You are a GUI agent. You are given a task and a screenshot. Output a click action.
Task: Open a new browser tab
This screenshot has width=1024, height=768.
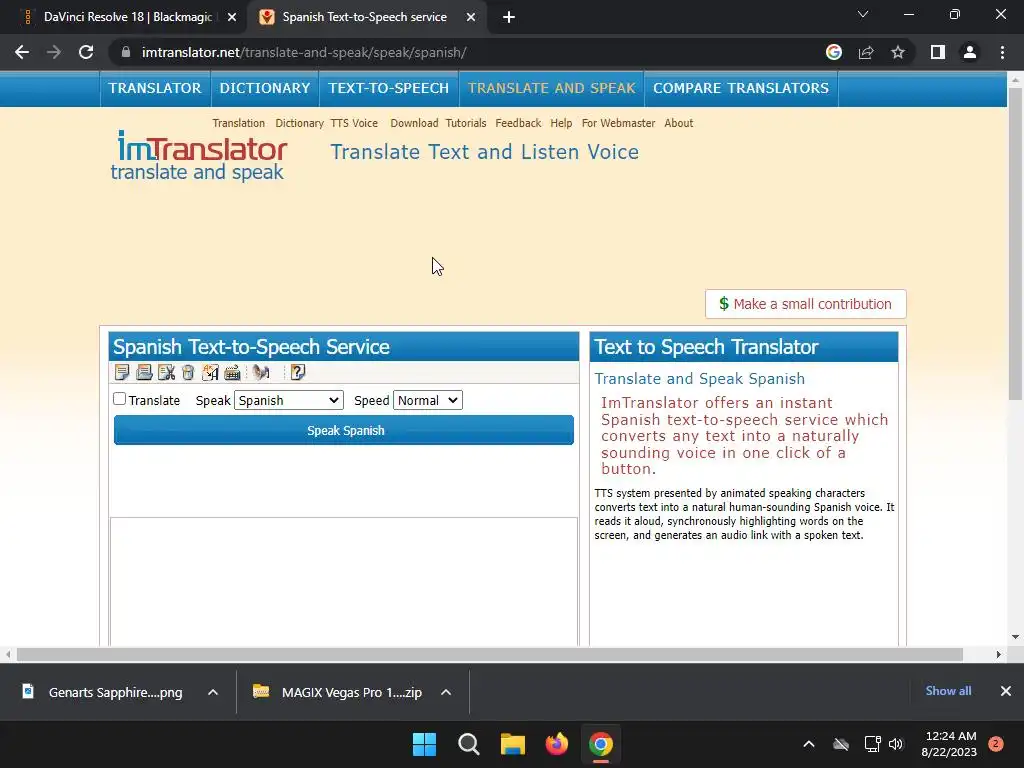point(509,17)
